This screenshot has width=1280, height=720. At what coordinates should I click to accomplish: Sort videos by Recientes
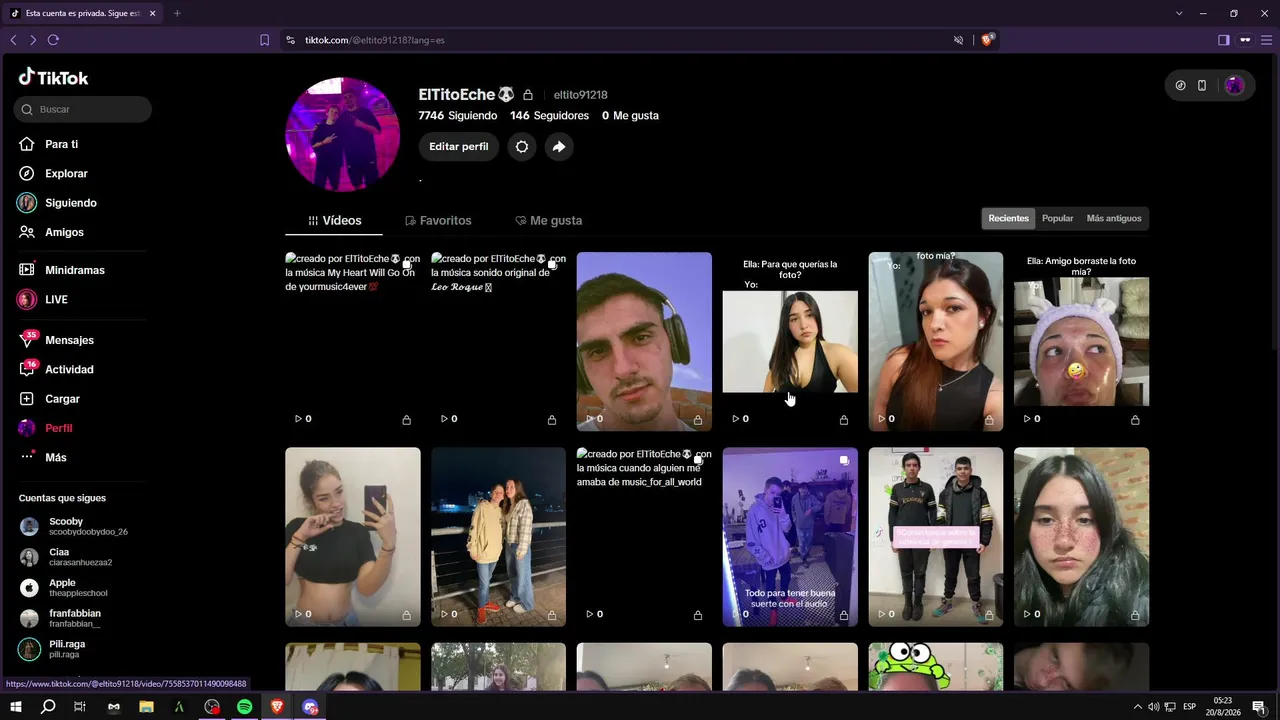point(1008,218)
